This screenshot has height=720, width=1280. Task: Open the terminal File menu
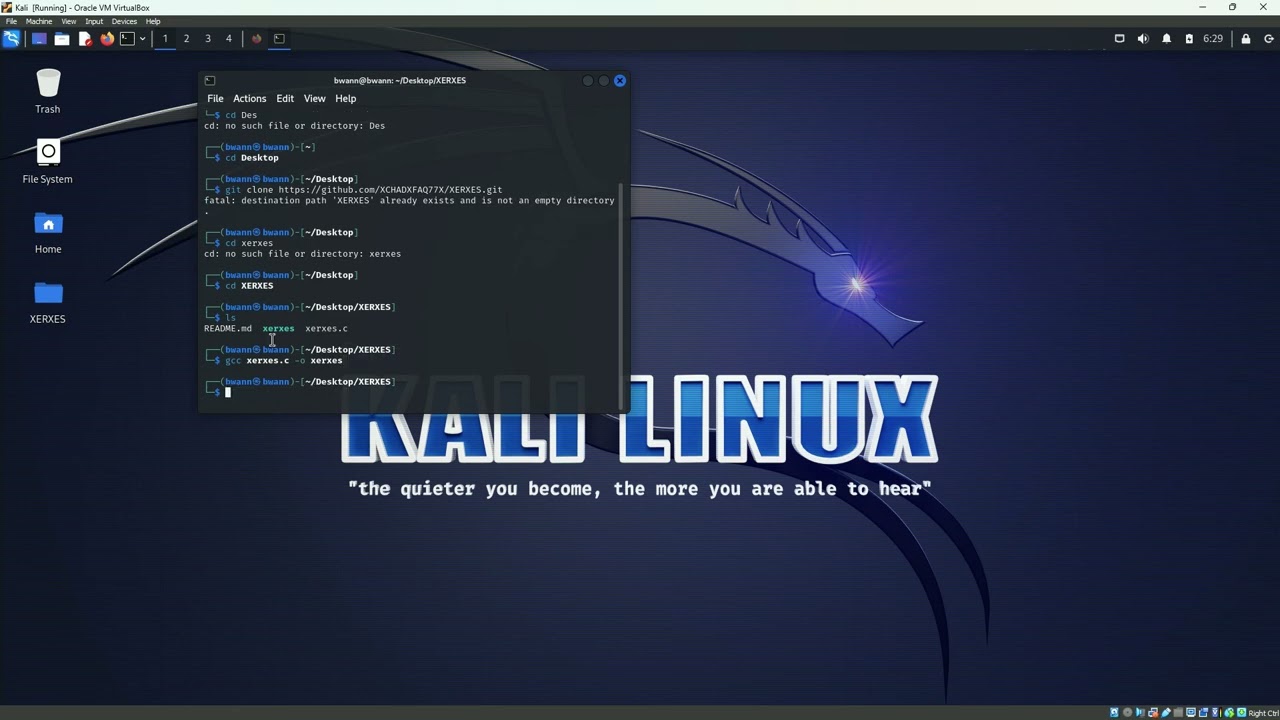point(215,99)
